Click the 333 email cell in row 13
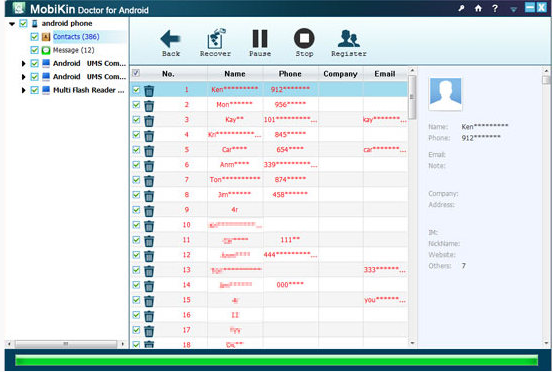Screen dimensions: 553x372 pyautogui.click(x=385, y=270)
